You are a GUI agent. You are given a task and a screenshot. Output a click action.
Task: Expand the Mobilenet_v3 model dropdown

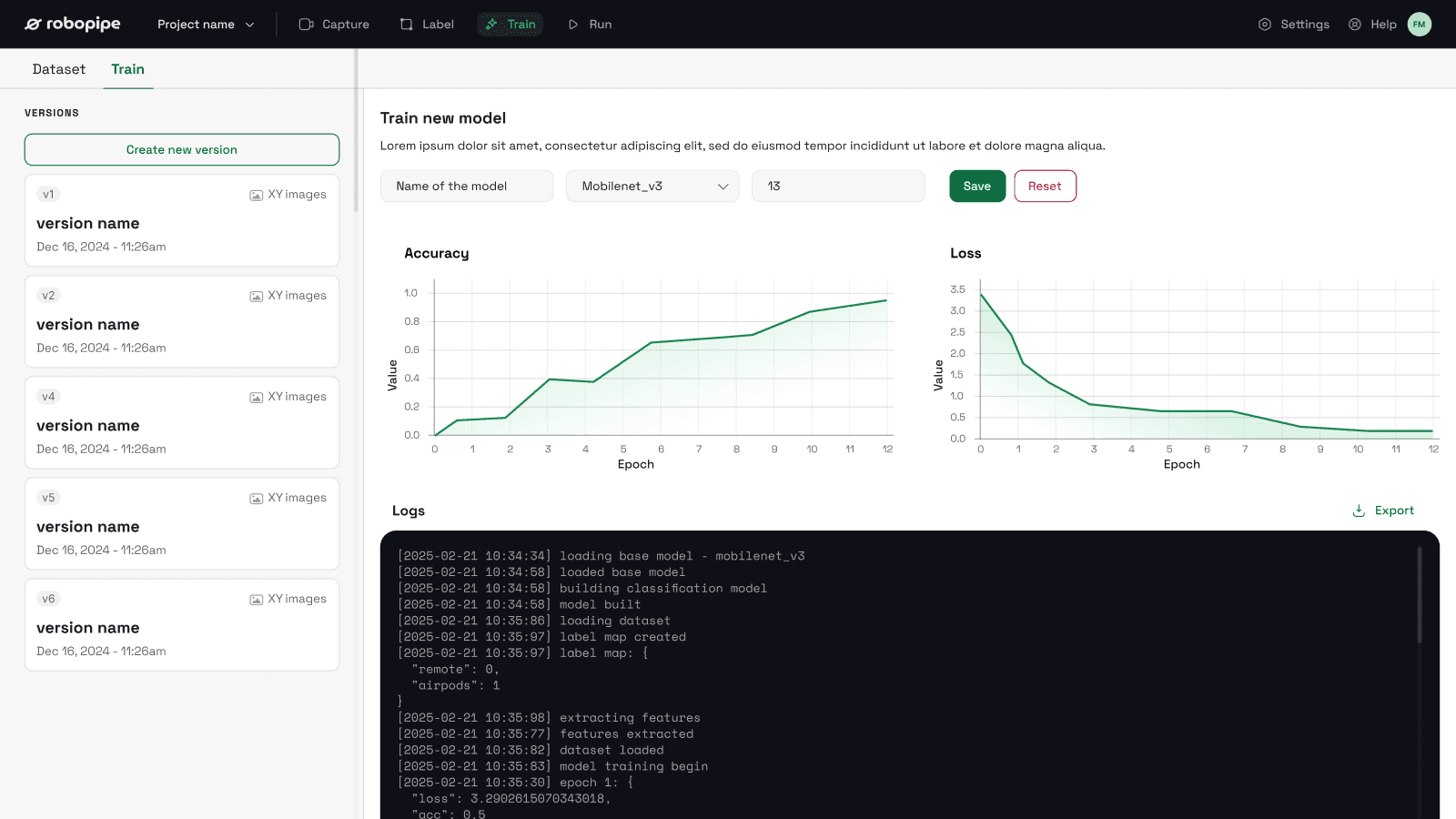(652, 187)
